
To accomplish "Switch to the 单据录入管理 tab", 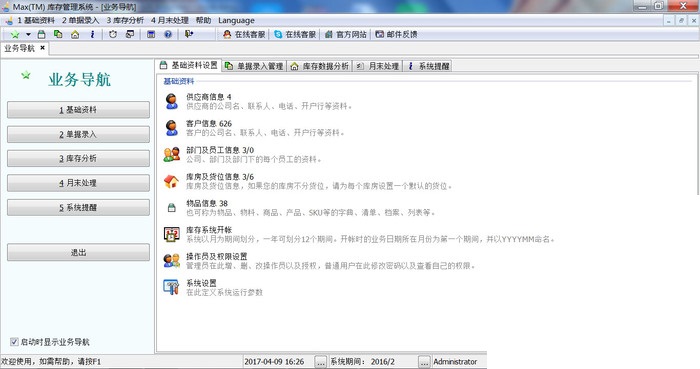I will [254, 66].
